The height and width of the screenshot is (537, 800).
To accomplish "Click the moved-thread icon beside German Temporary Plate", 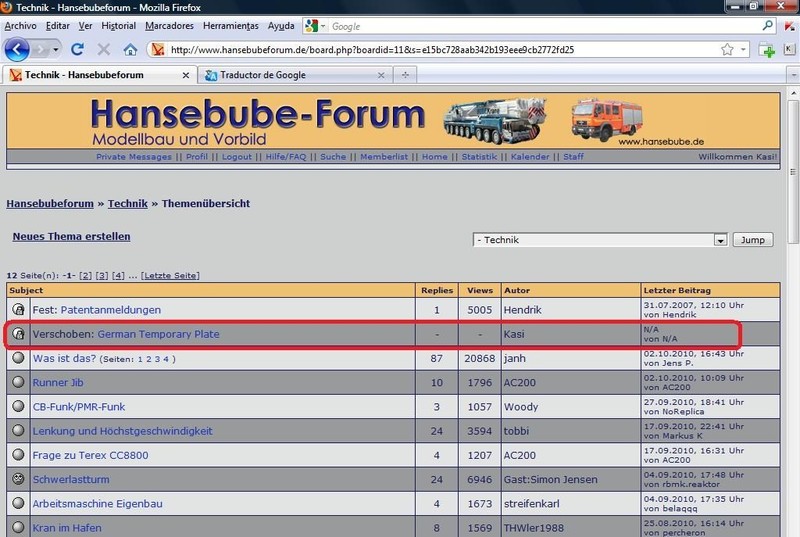I will (x=18, y=334).
